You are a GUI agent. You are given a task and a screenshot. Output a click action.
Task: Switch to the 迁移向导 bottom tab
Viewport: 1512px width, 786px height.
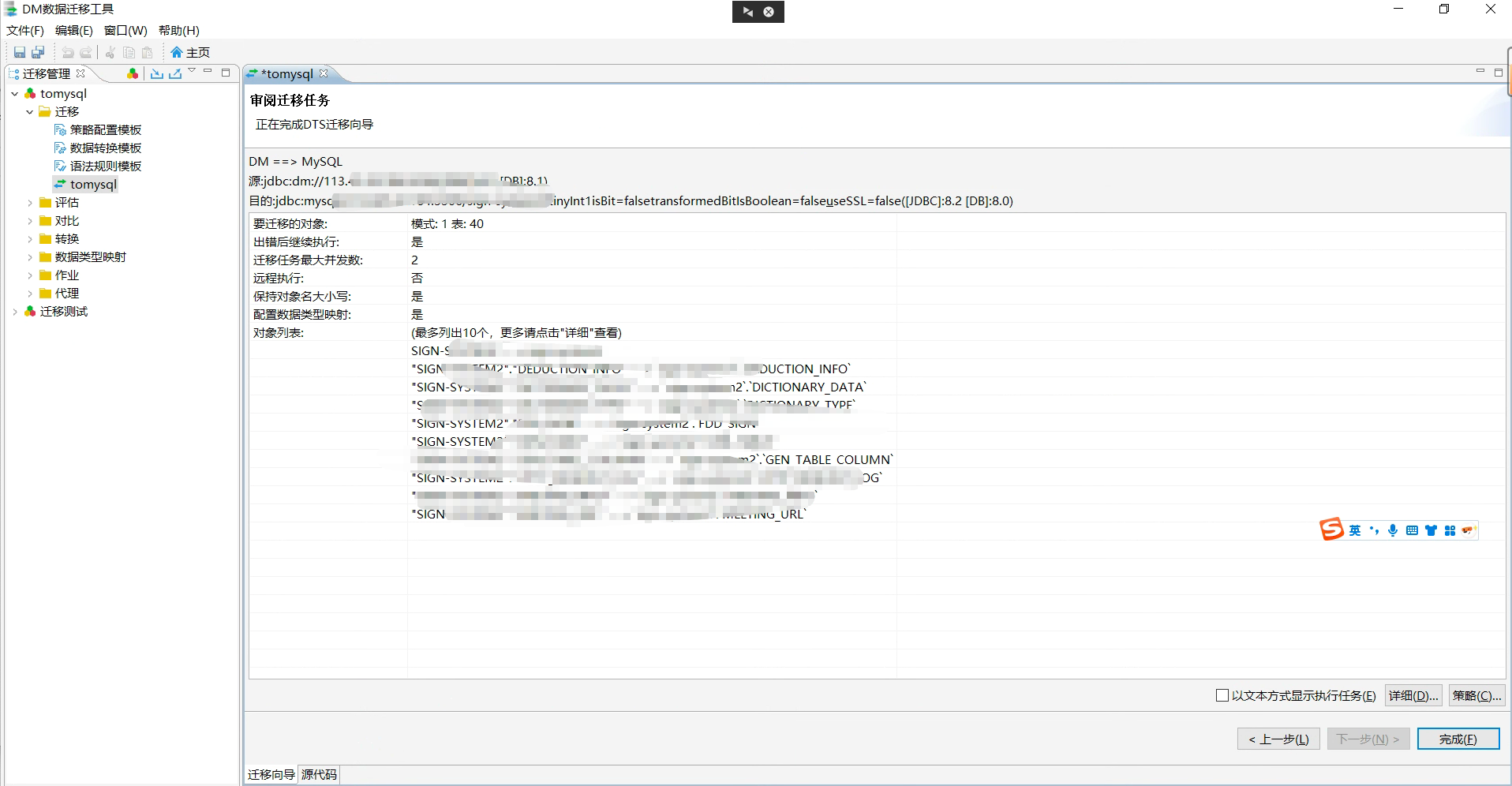pyautogui.click(x=271, y=775)
